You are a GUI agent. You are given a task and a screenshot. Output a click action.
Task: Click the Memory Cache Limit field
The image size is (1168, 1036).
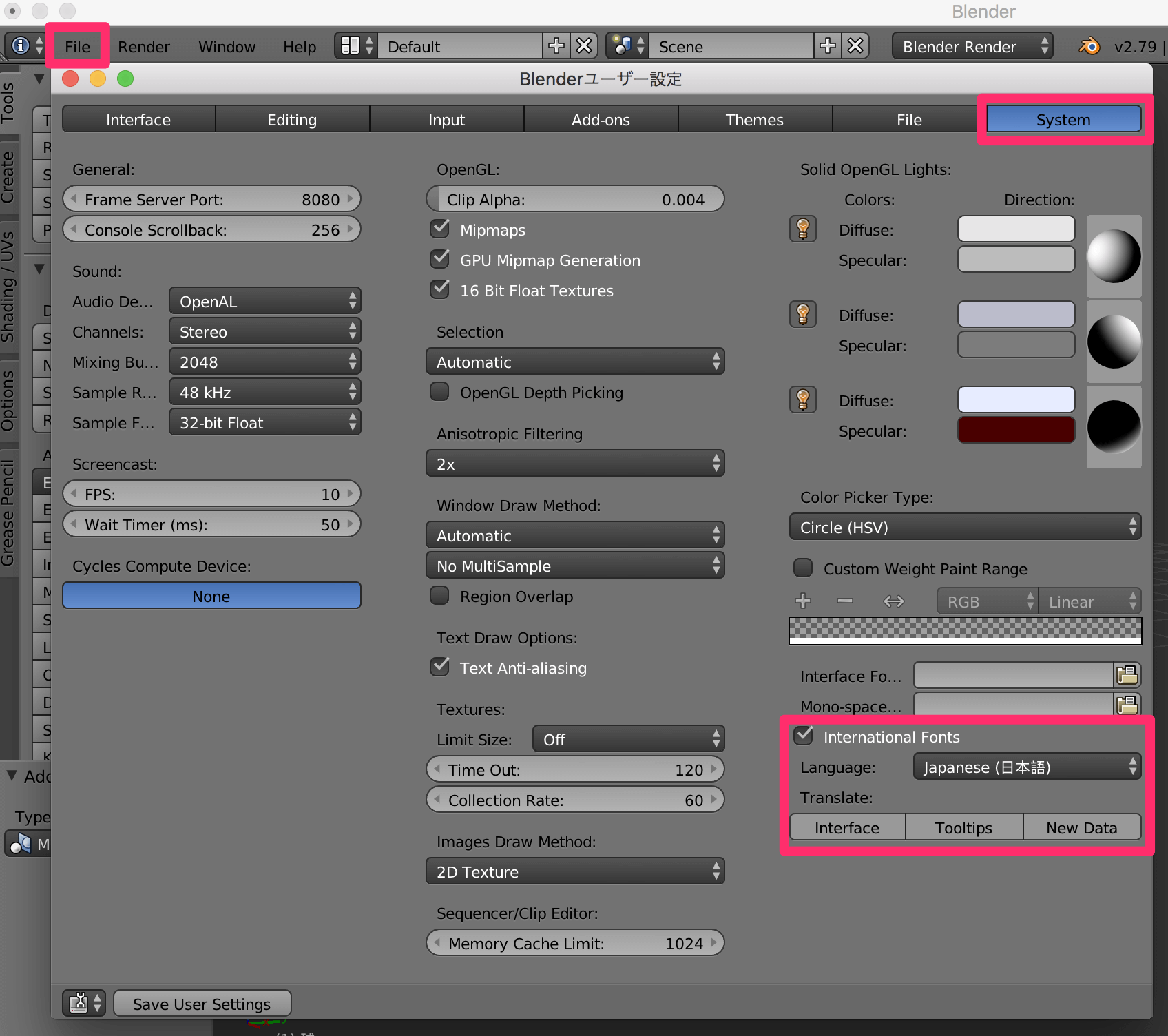point(575,943)
